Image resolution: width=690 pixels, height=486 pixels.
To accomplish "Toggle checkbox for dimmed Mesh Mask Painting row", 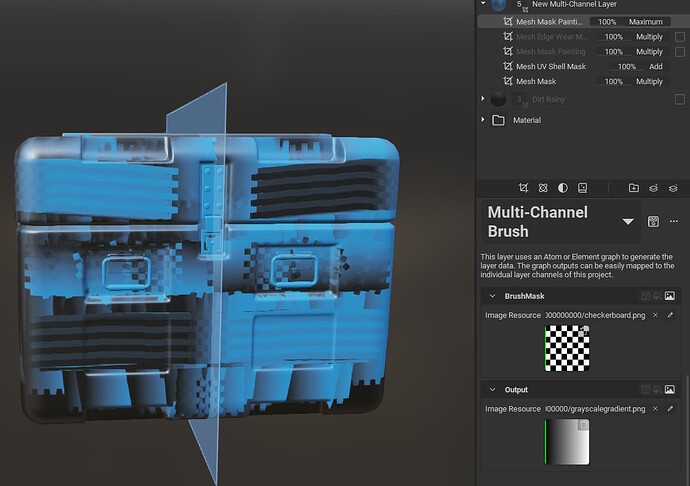I will tap(680, 52).
